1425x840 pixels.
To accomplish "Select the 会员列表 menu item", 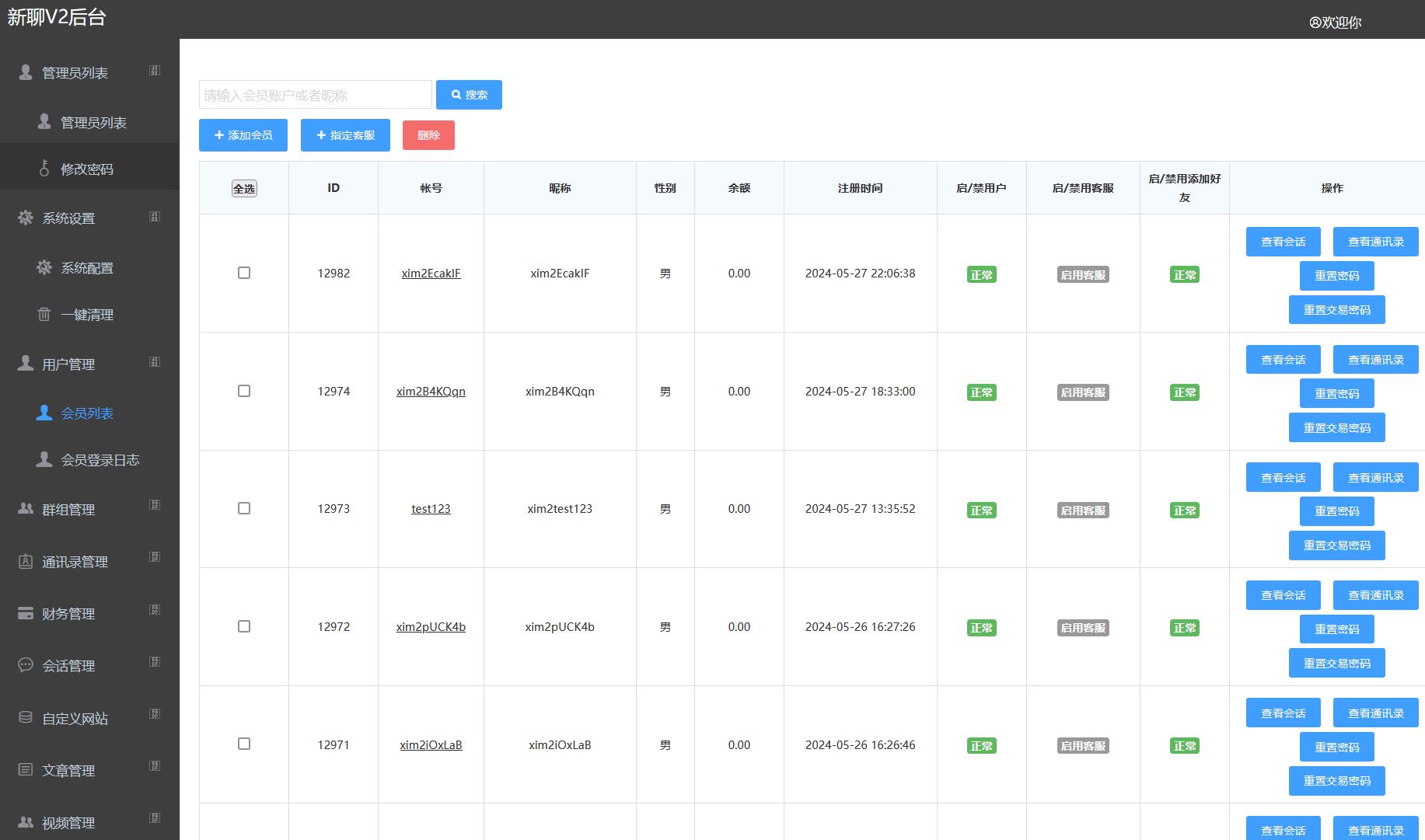I will [89, 413].
